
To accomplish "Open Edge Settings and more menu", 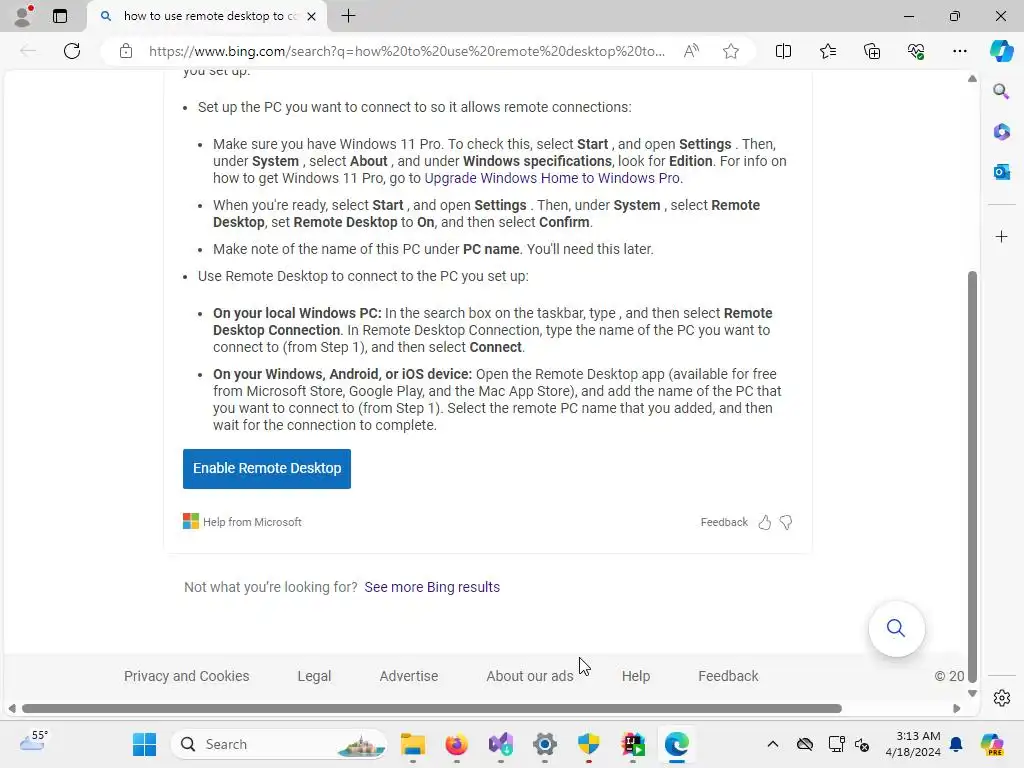I will (x=959, y=51).
